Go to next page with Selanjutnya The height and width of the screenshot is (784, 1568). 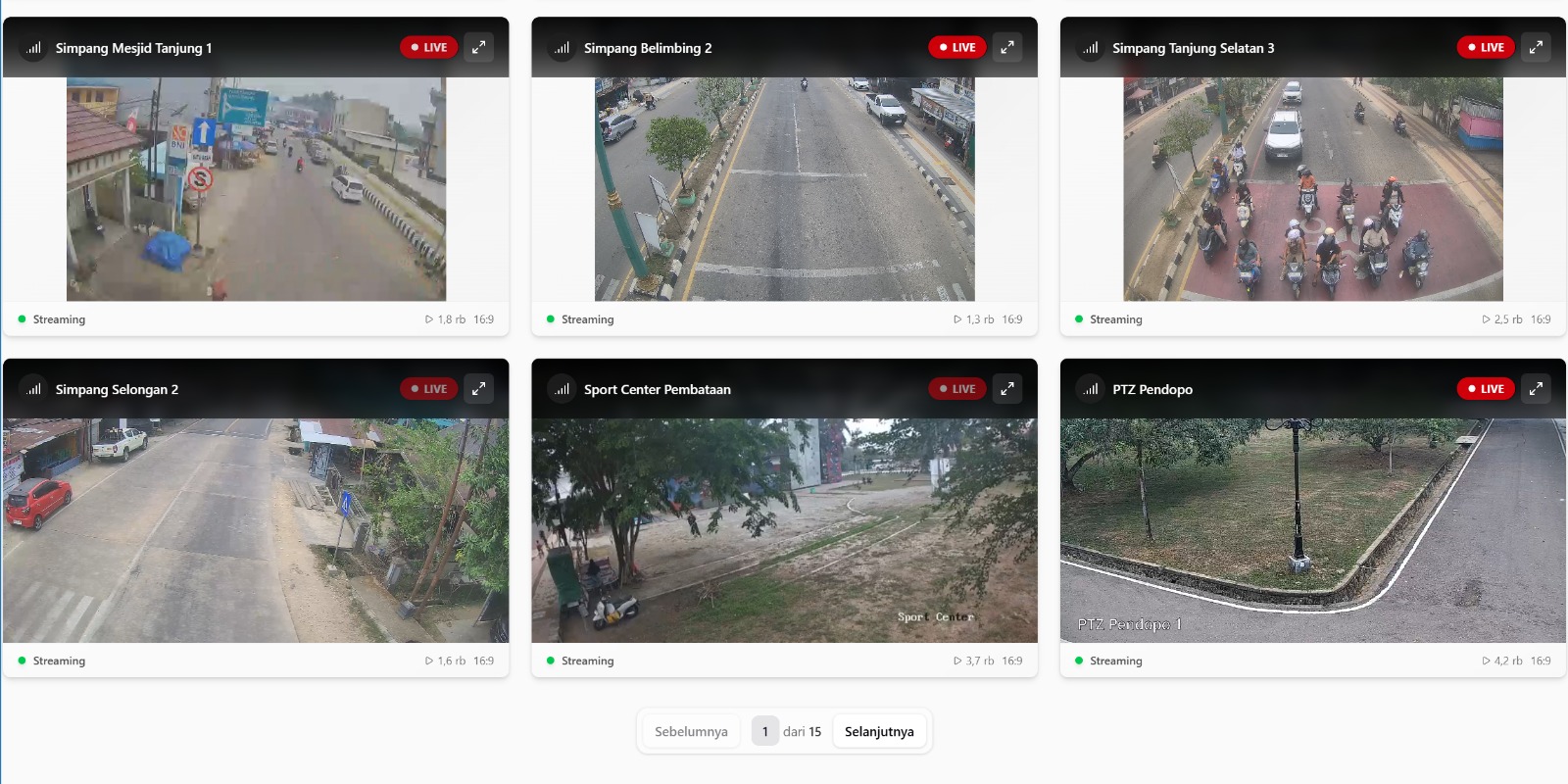[879, 731]
